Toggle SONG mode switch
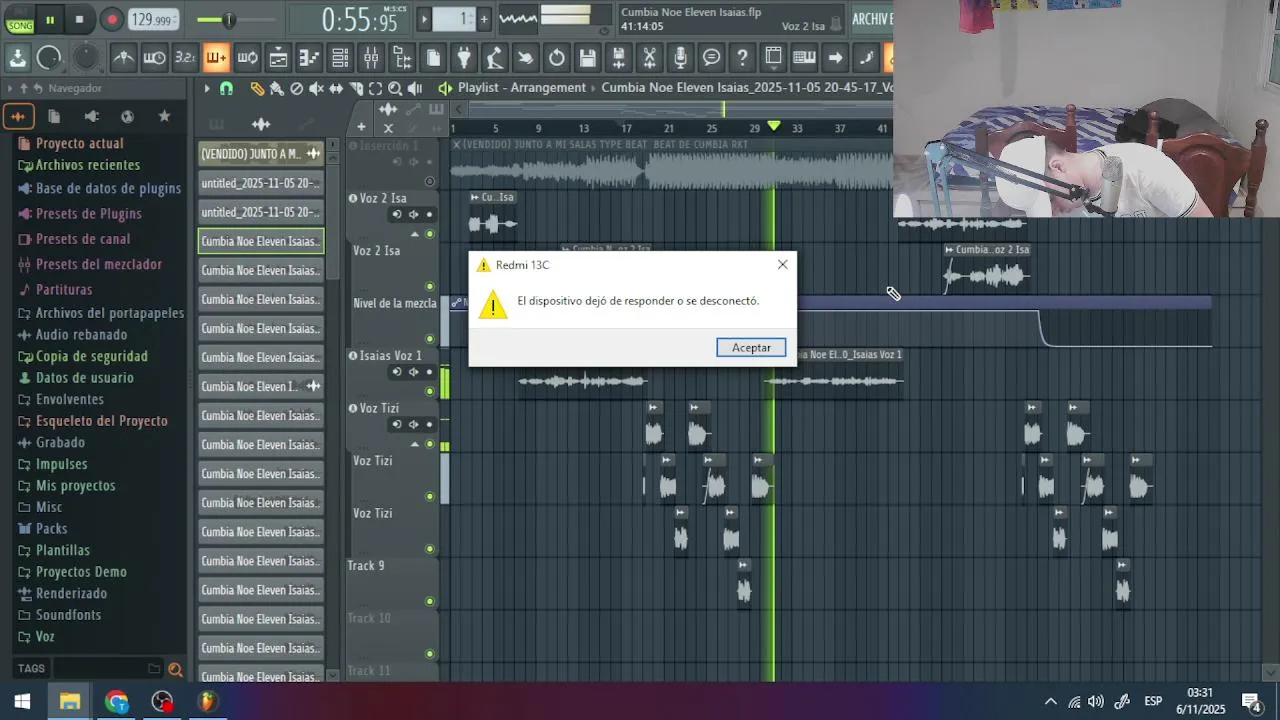Viewport: 1280px width, 720px height. (x=19, y=19)
